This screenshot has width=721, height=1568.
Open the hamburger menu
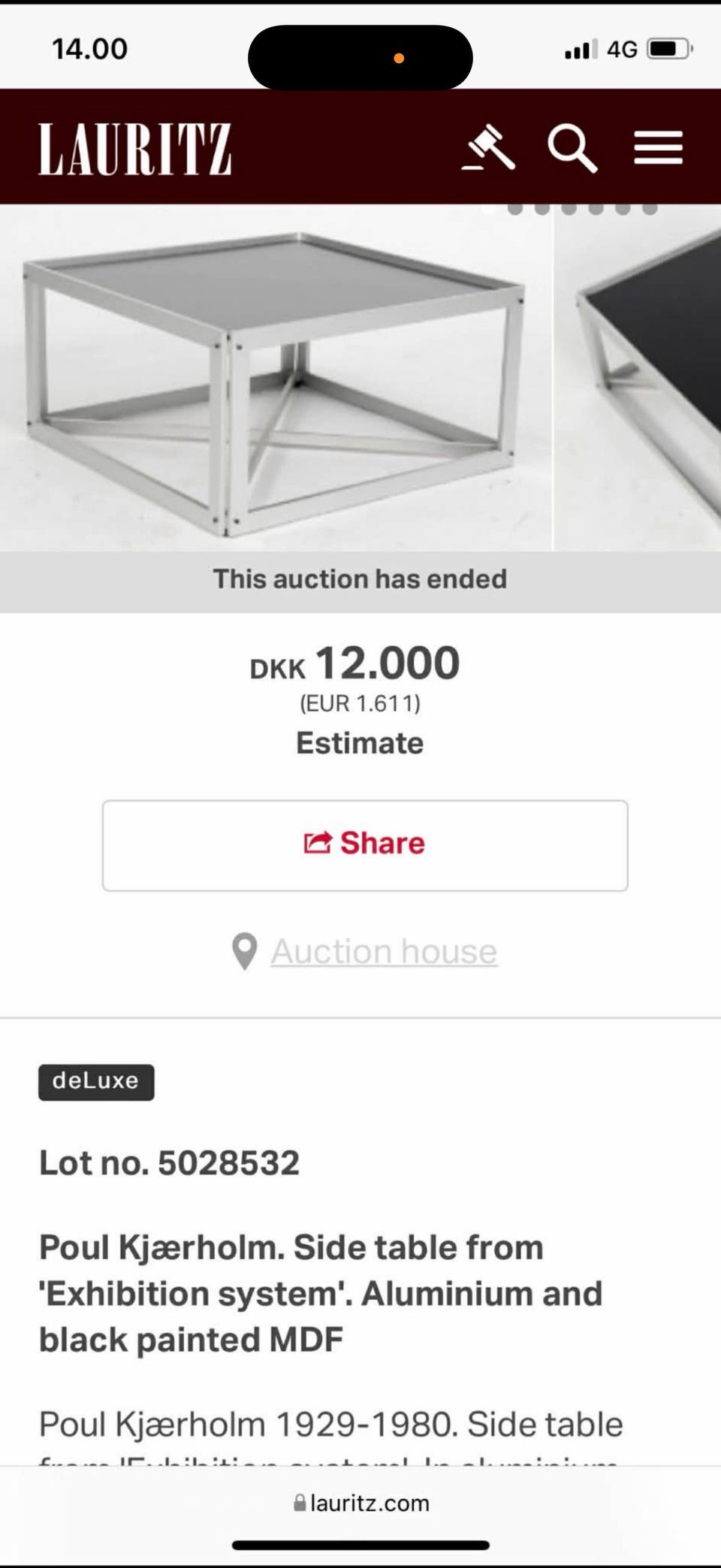point(658,147)
